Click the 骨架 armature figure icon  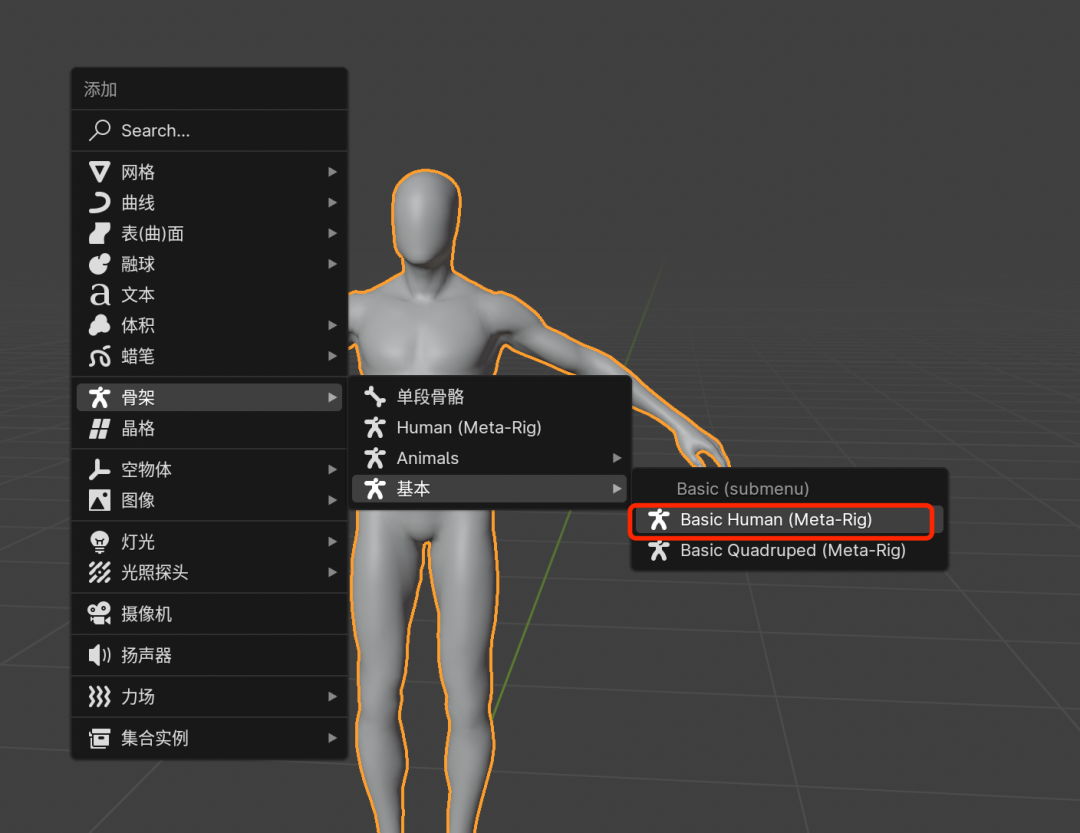[x=100, y=398]
